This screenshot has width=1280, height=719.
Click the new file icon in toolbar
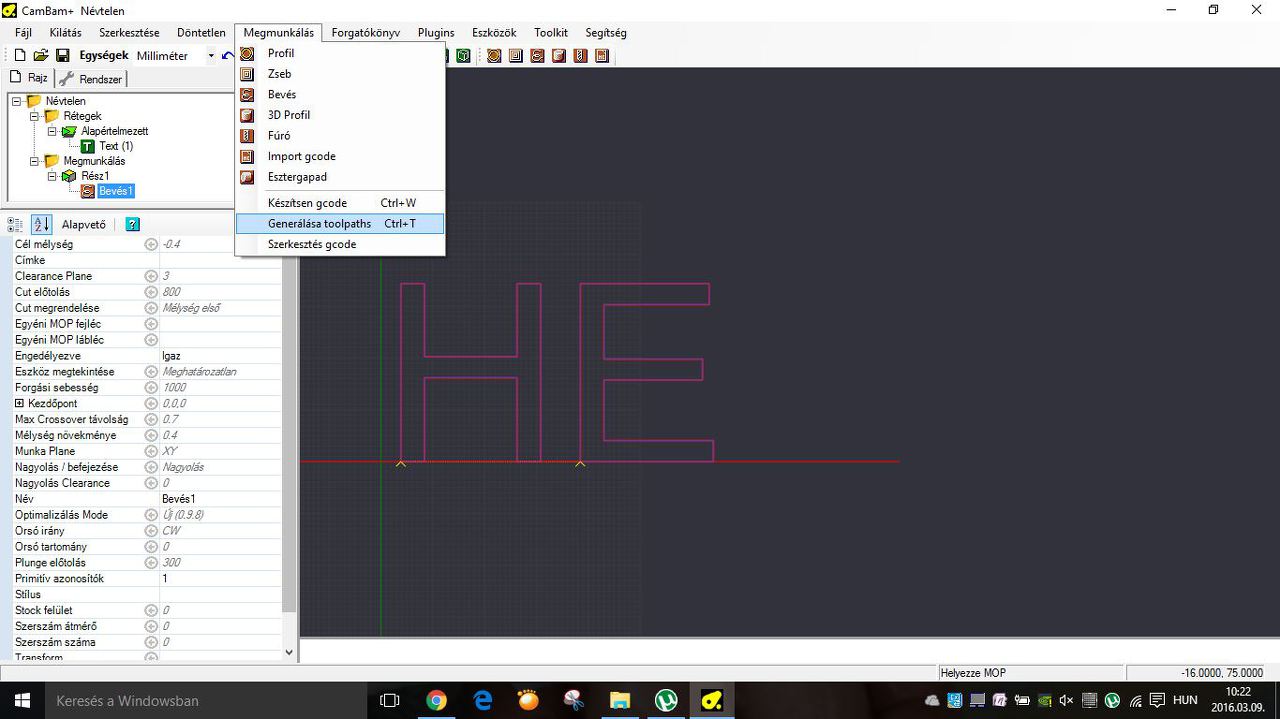click(19, 56)
